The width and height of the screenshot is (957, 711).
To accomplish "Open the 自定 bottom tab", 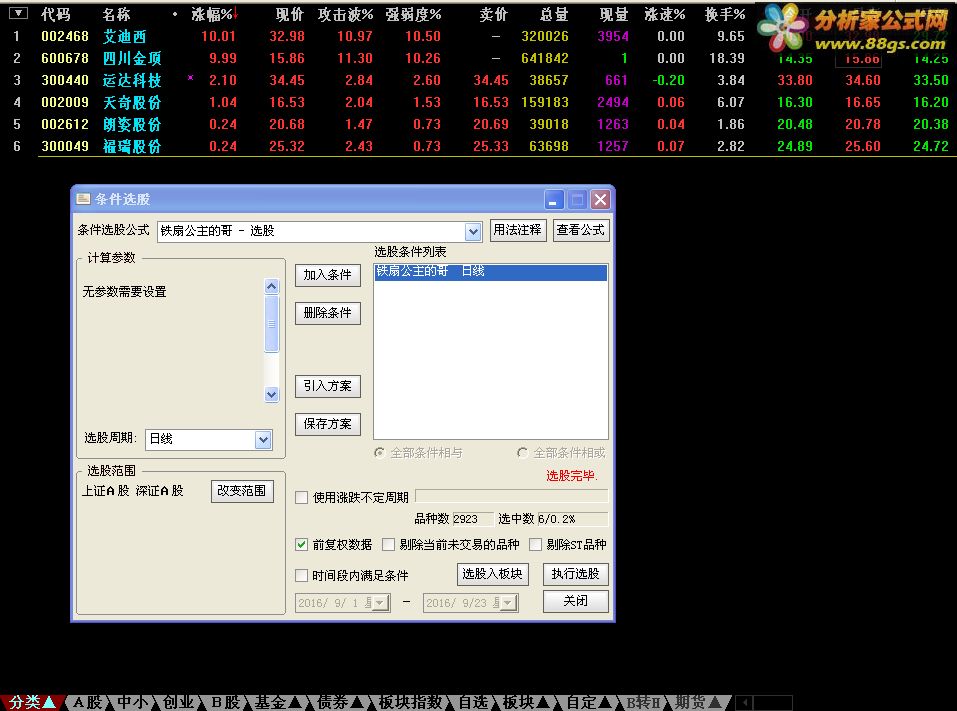I will (588, 702).
